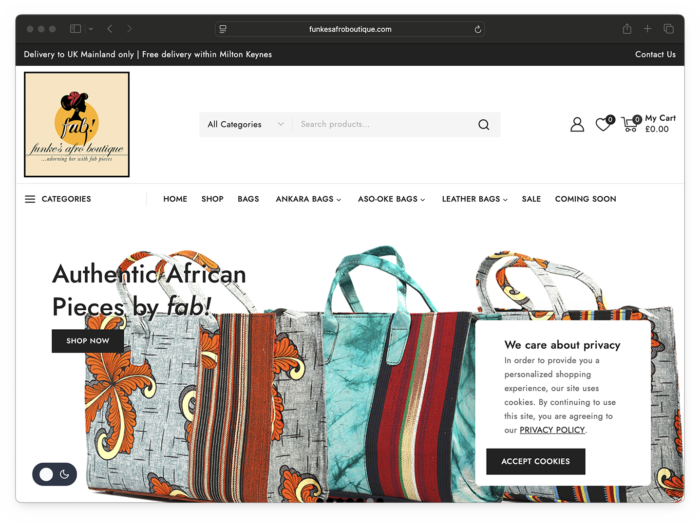Expand the Aso-Oke Bags submenu
This screenshot has height=526, width=700.
(391, 199)
